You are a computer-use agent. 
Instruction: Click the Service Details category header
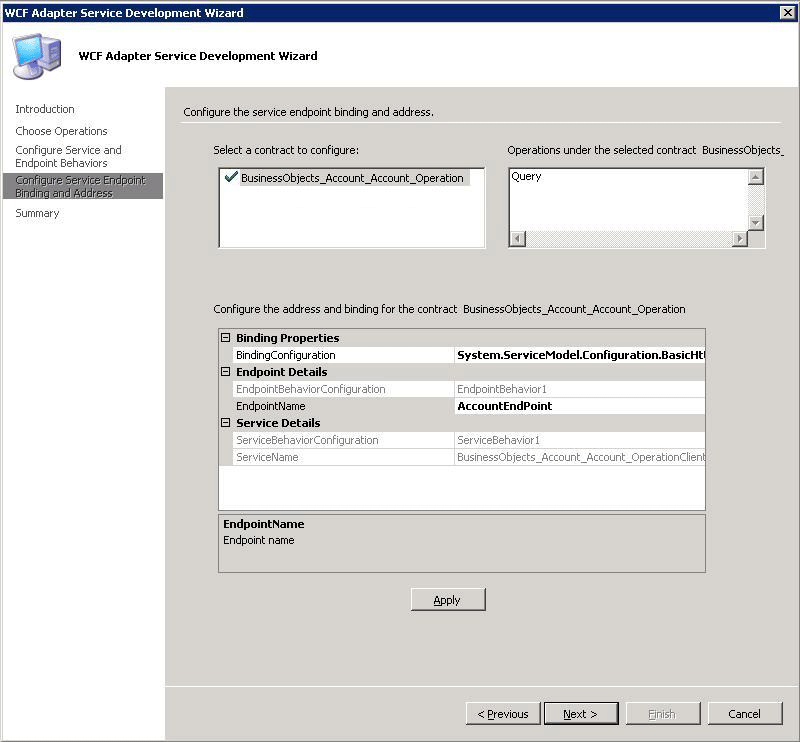click(278, 423)
